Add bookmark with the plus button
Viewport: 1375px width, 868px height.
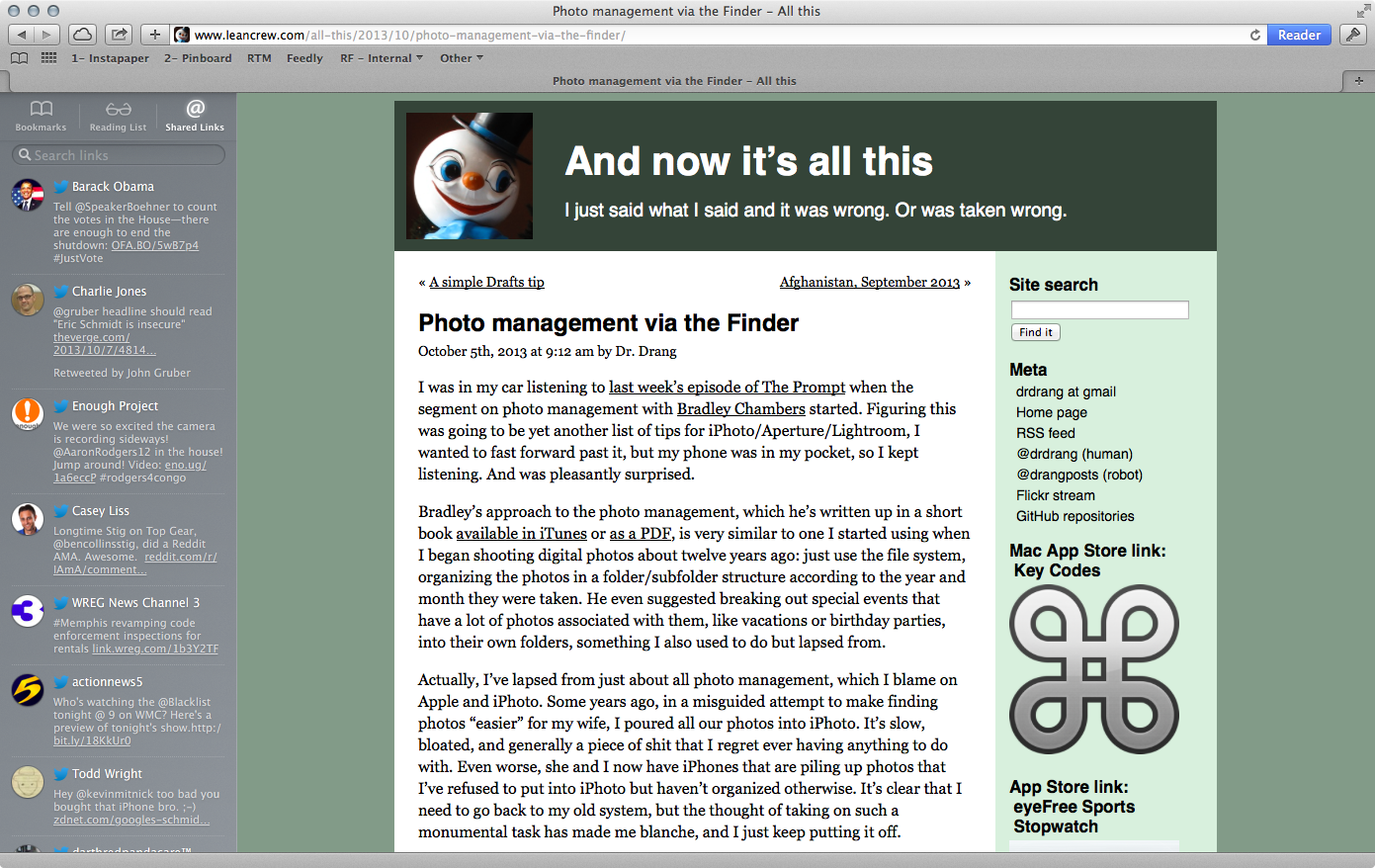click(x=155, y=35)
